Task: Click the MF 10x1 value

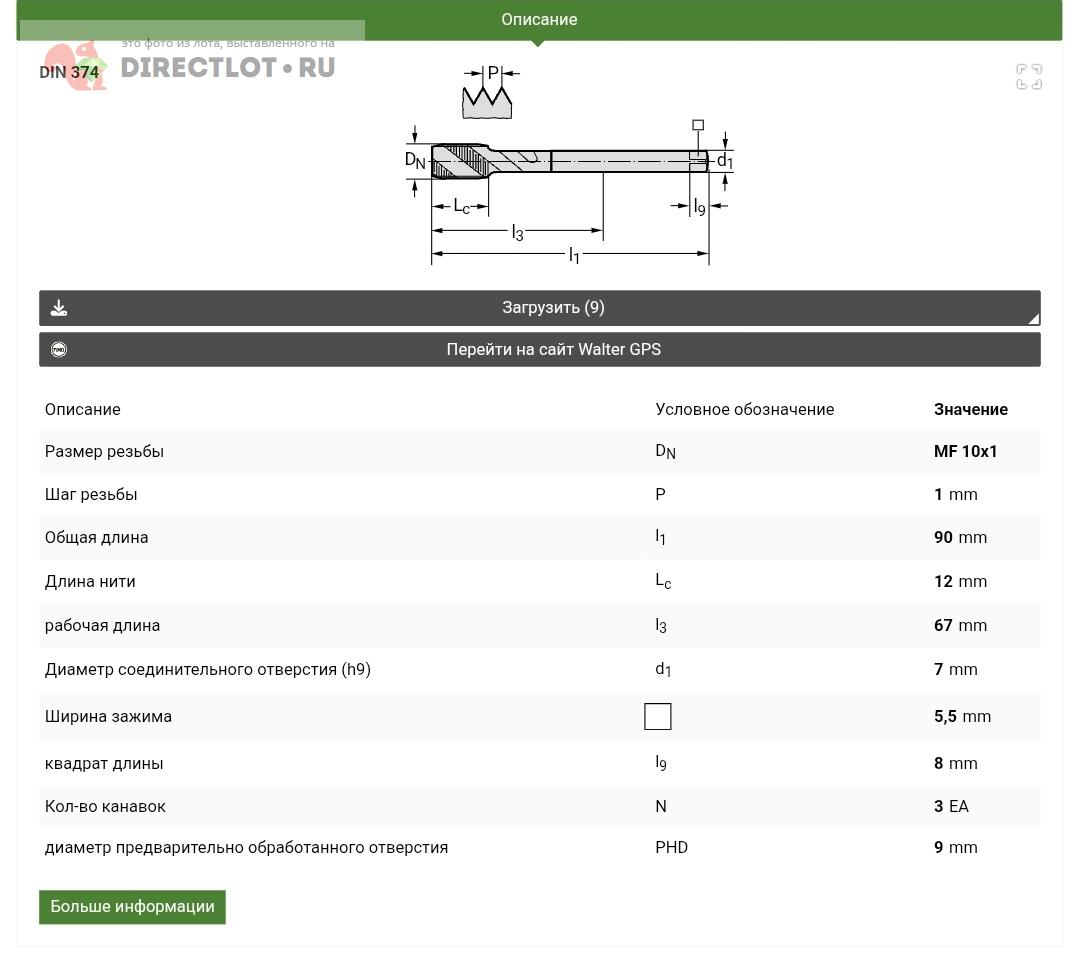Action: tap(965, 451)
